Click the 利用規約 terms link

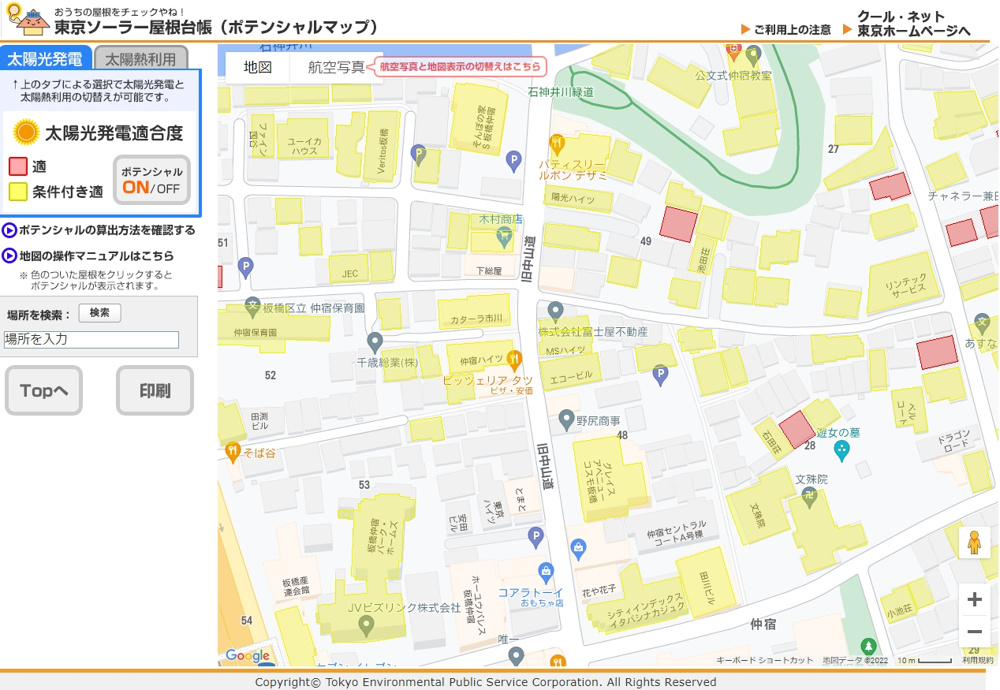click(x=978, y=661)
